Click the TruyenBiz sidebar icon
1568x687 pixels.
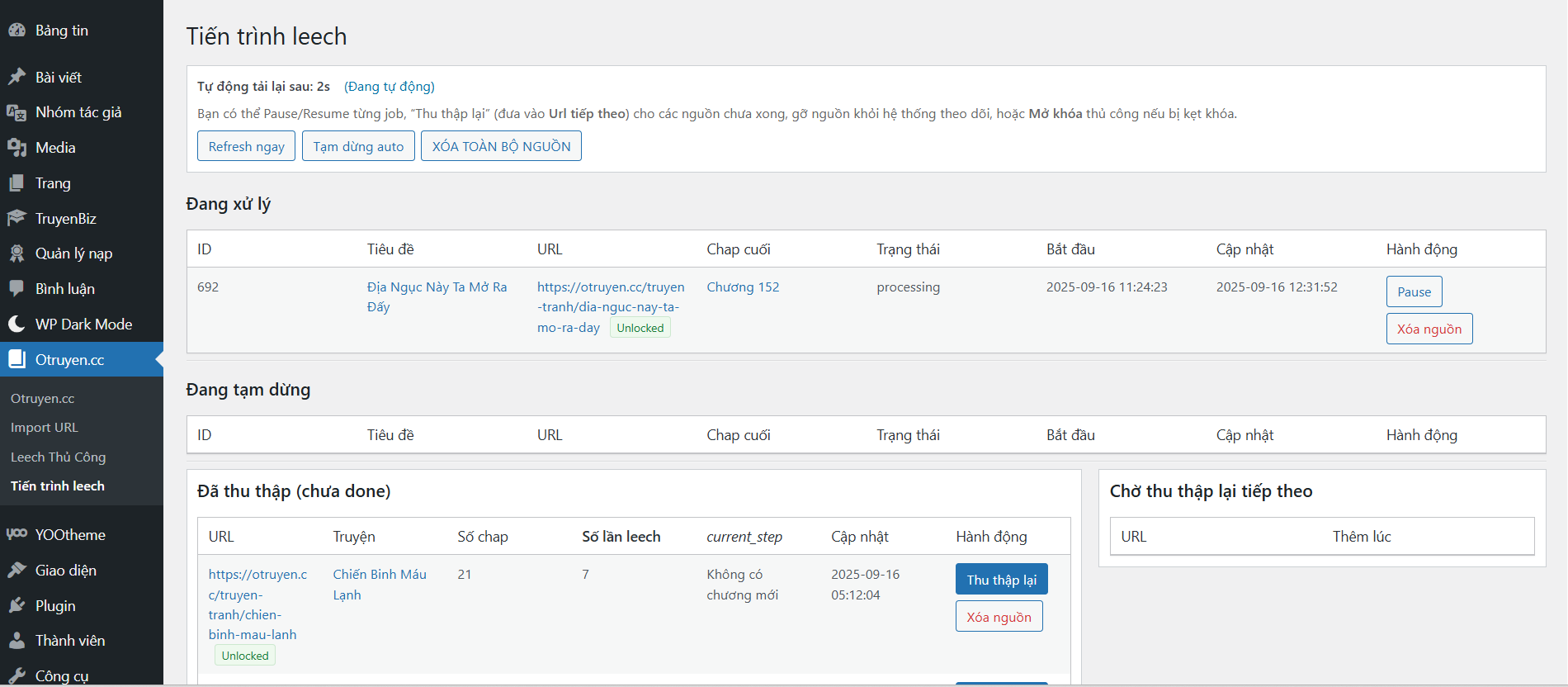click(17, 218)
